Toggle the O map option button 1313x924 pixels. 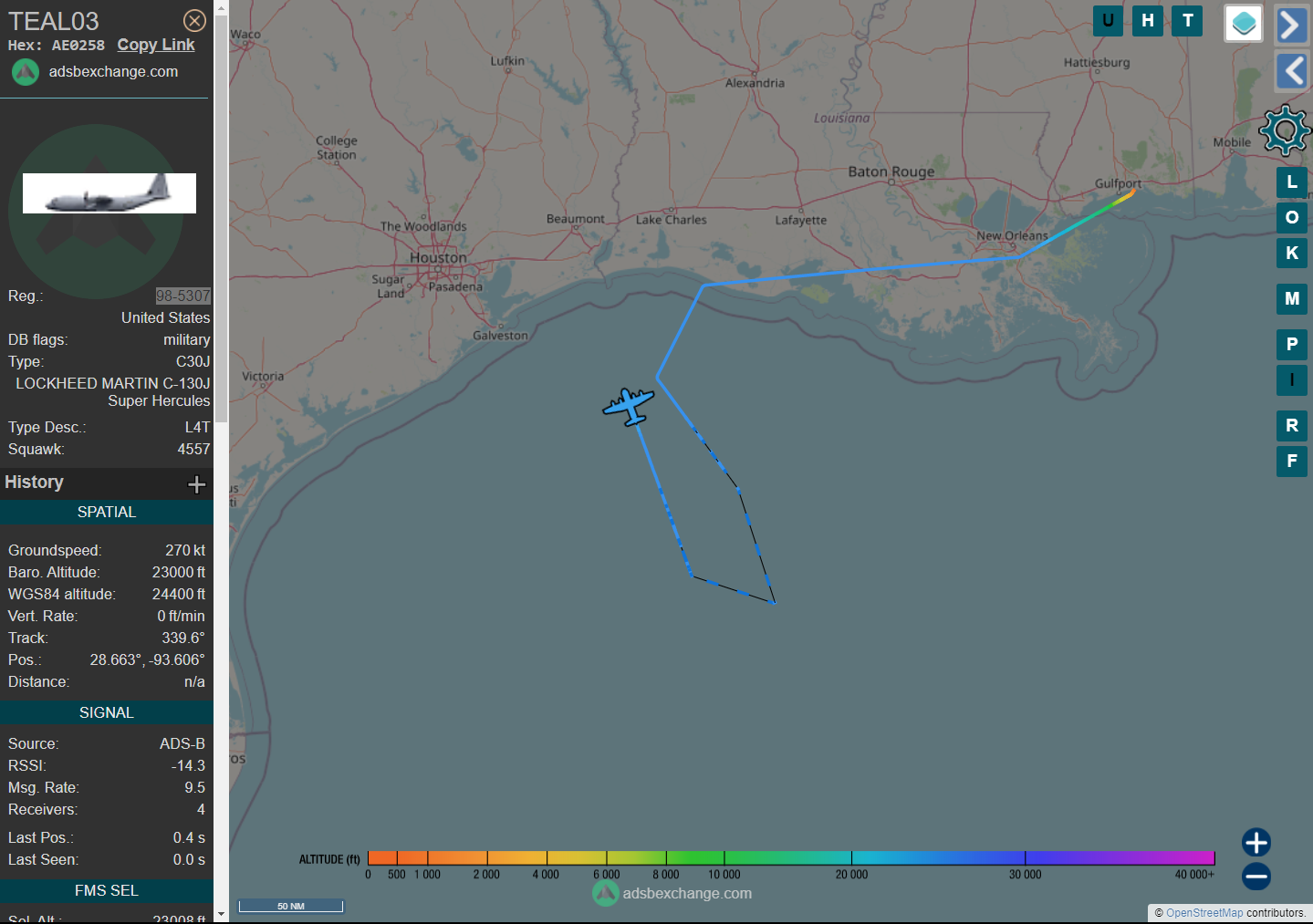1292,217
